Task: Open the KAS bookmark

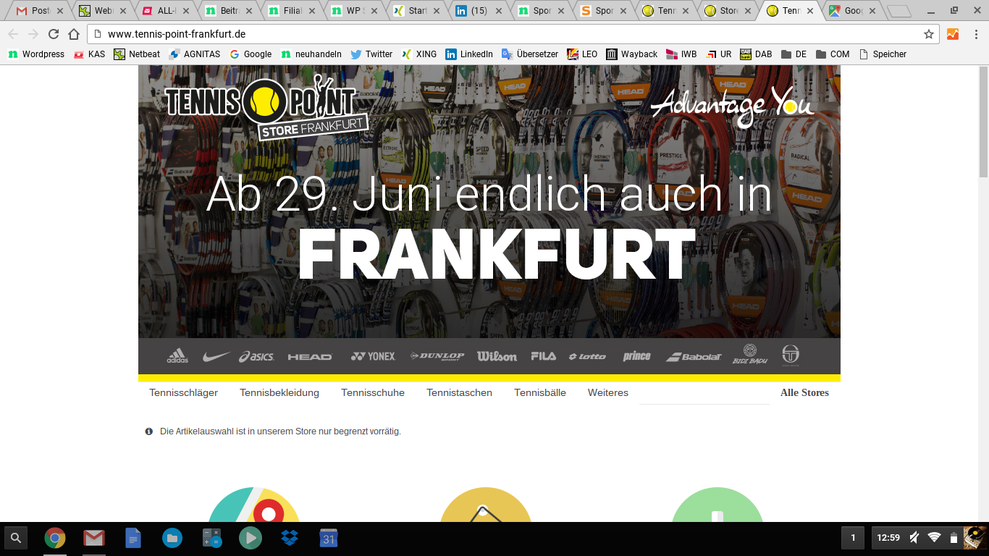Action: coord(90,54)
